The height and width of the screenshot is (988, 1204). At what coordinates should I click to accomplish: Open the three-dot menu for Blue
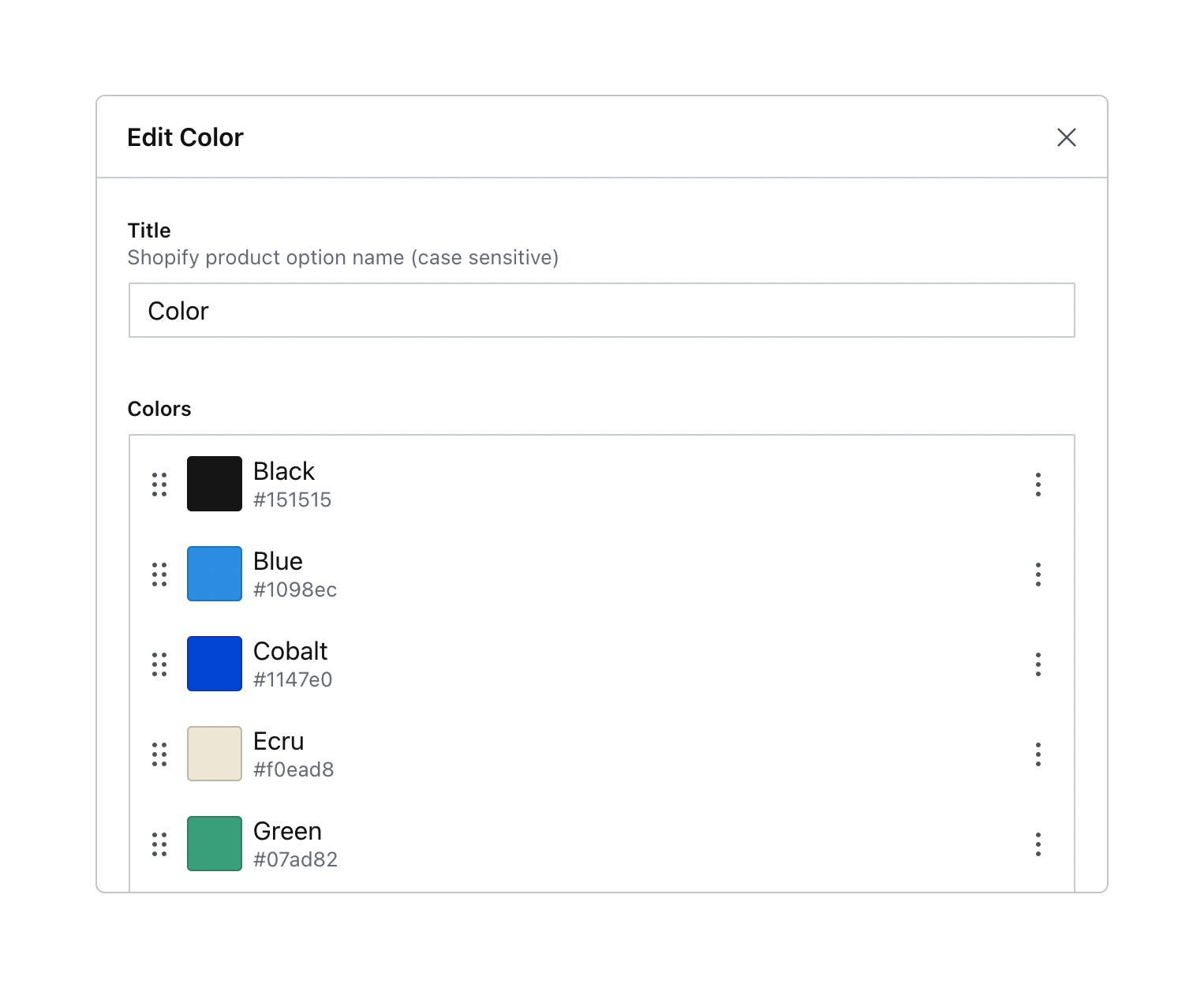point(1038,574)
